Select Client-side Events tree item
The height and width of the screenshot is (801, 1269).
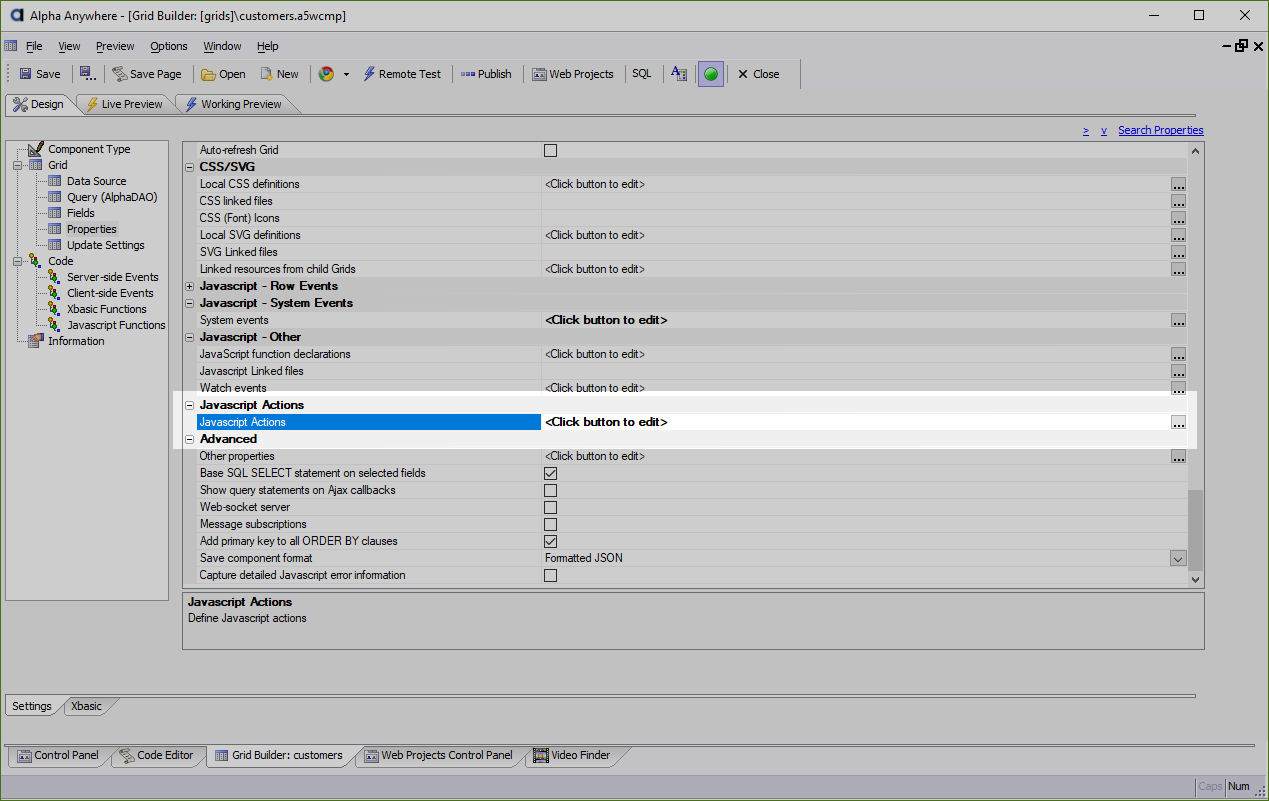click(x=110, y=293)
